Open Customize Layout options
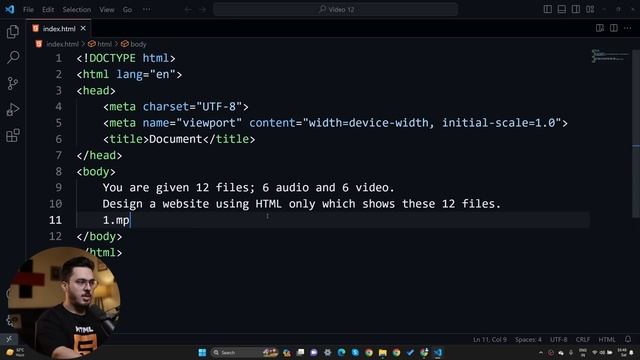Screen dimensions: 640x360 point(590,9)
